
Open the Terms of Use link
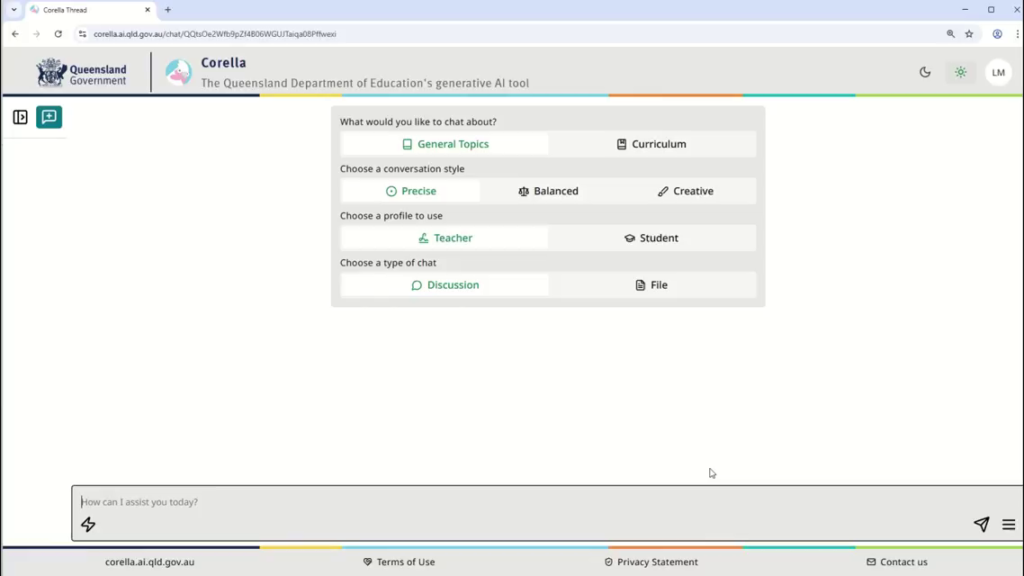coord(399,562)
